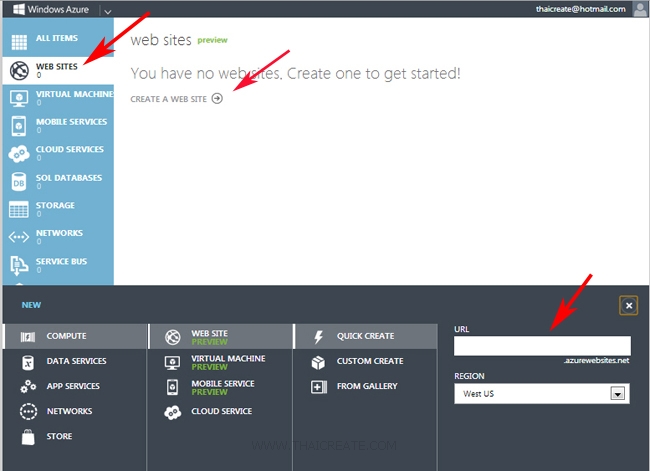The width and height of the screenshot is (650, 471).
Task: Open the Virtual Machines monitor icon in sidebar
Action: (x=19, y=99)
